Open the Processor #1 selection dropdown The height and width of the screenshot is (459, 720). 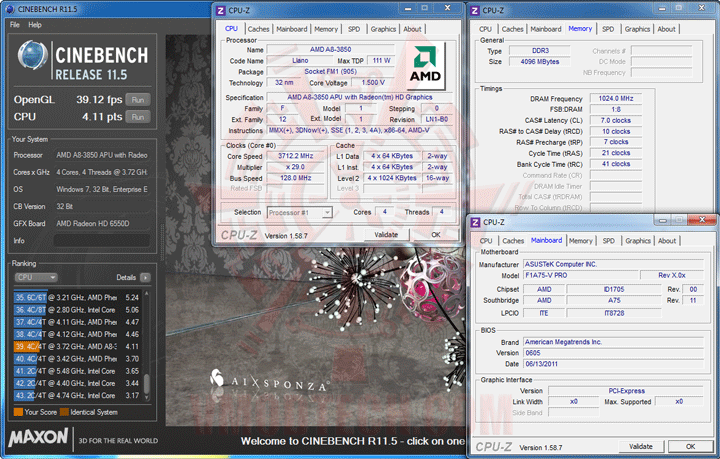(x=299, y=213)
